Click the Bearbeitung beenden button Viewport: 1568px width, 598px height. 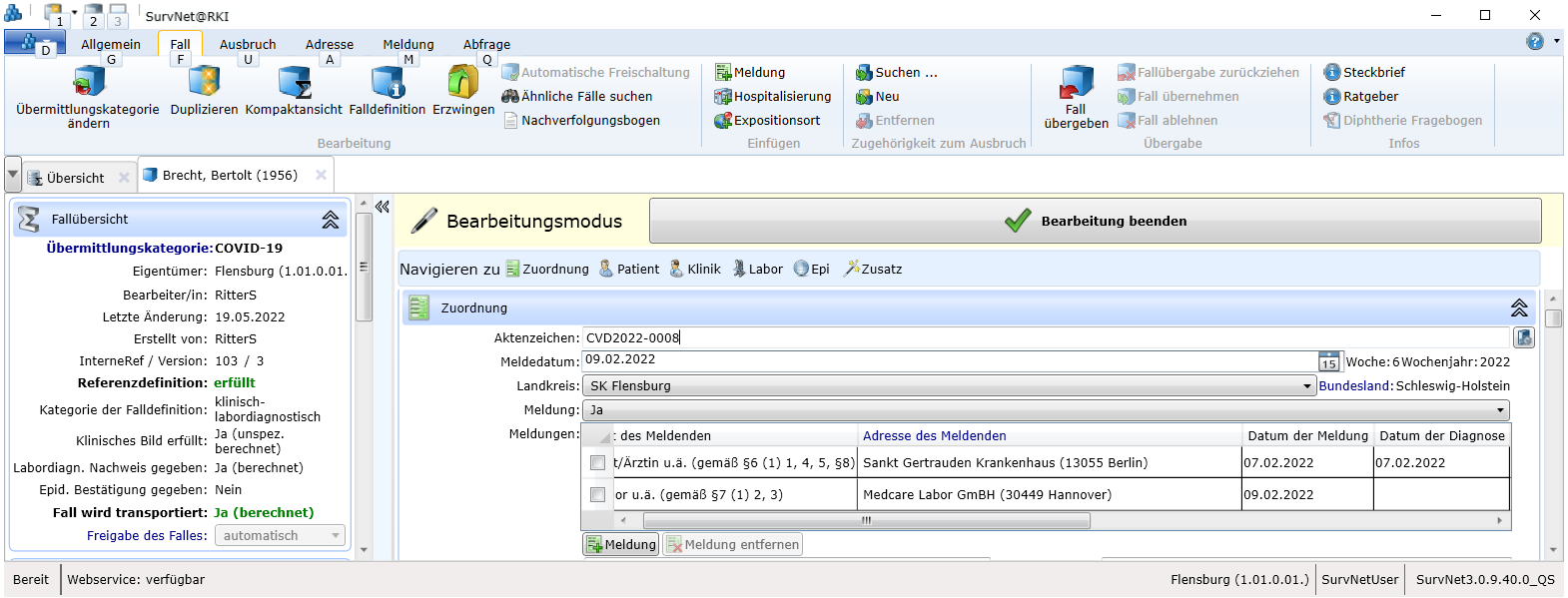1095,221
